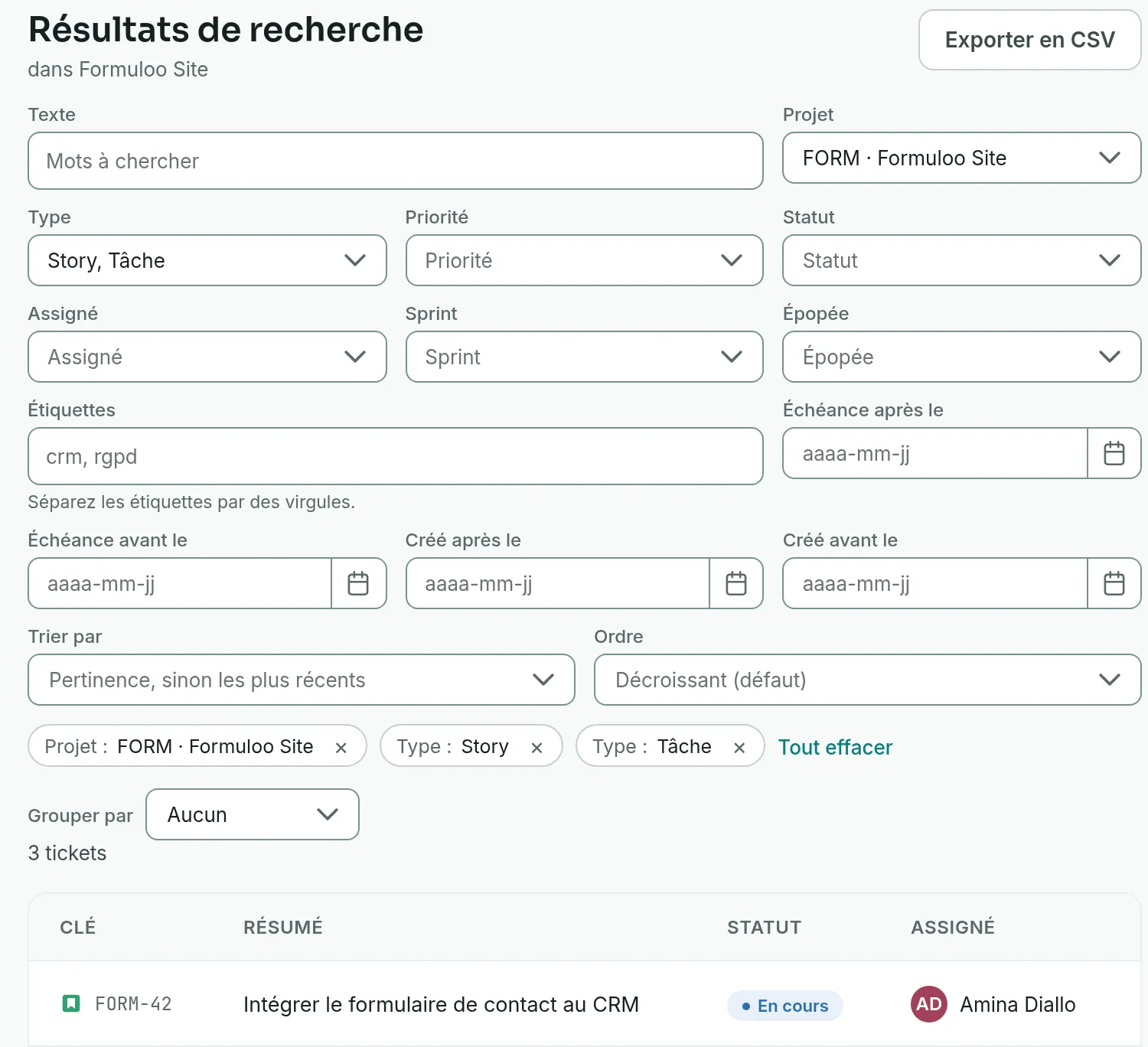Click the story icon beside FORM-42
Viewport: 1148px width, 1047px height.
tap(71, 1003)
